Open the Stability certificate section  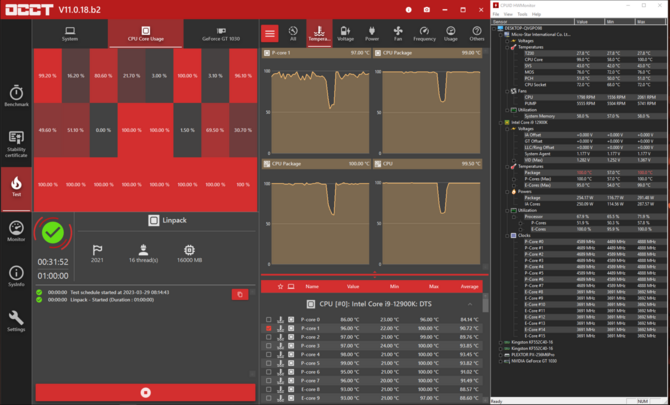pyautogui.click(x=16, y=144)
